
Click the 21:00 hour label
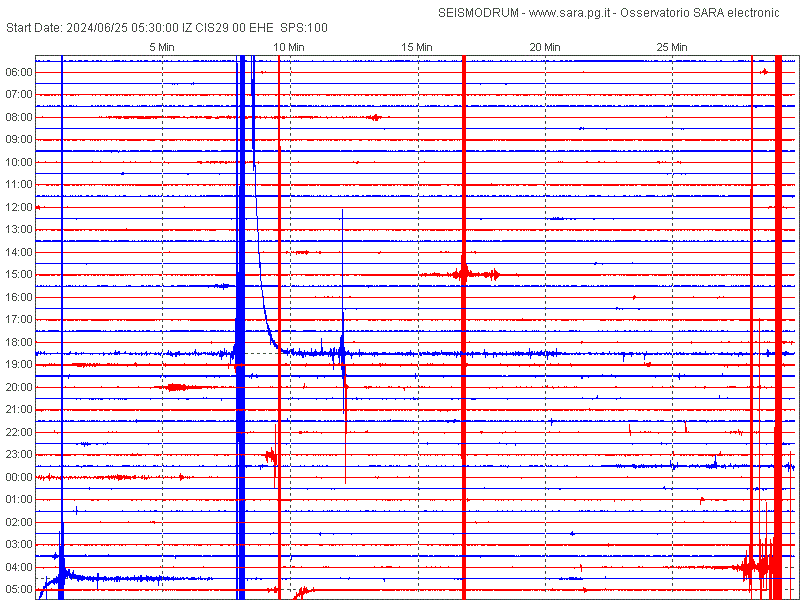[19, 409]
